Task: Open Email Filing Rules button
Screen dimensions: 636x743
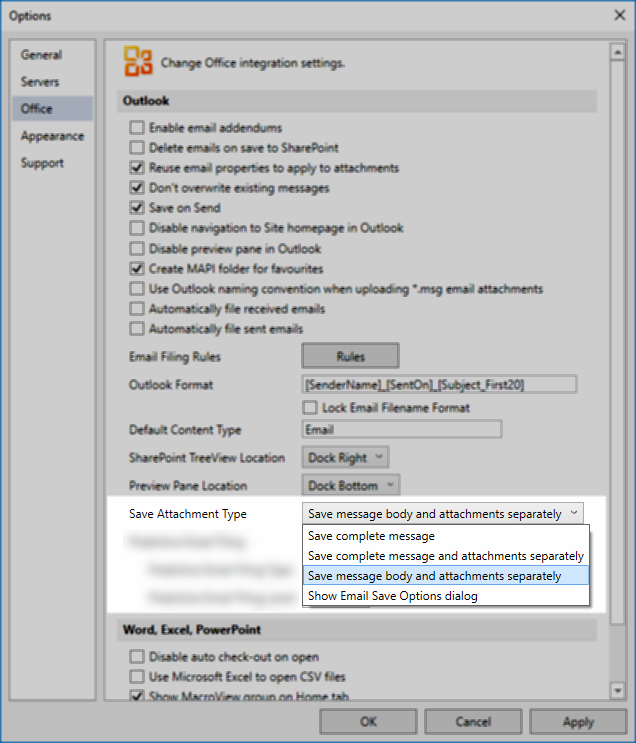Action: (350, 356)
